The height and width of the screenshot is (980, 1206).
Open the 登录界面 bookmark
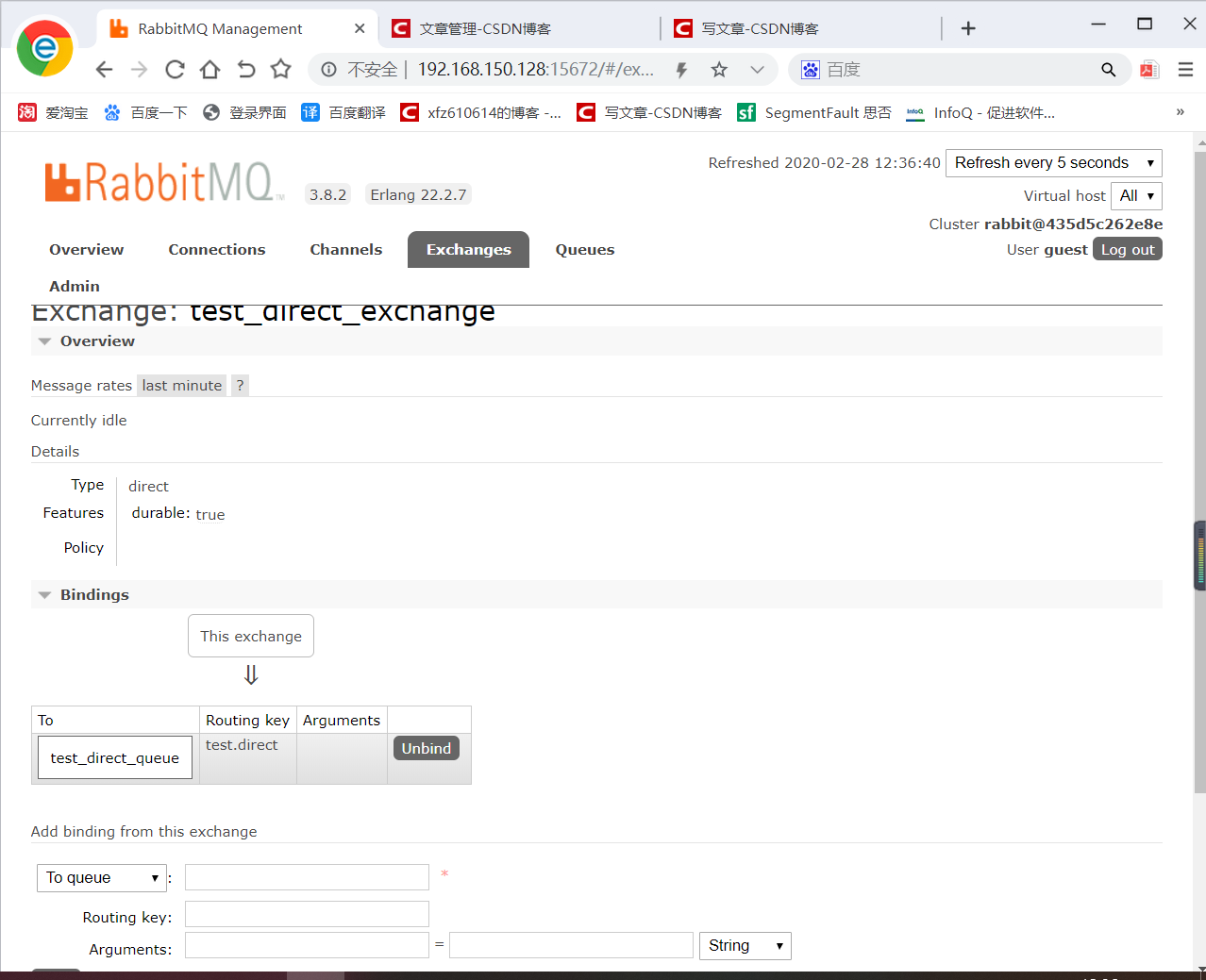click(245, 112)
